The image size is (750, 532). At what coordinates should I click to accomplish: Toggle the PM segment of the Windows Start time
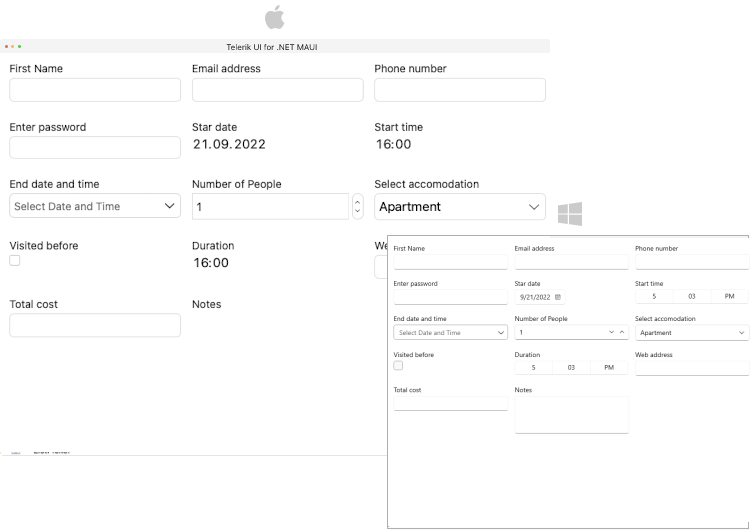[729, 297]
